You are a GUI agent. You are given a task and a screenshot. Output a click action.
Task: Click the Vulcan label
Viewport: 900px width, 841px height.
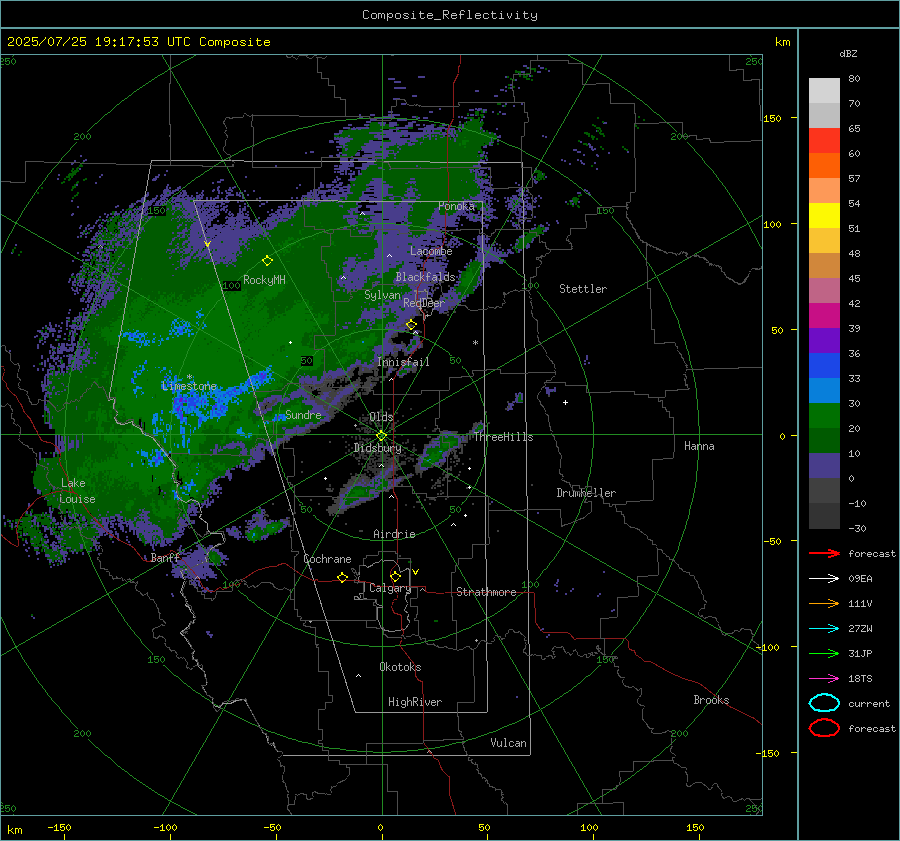[508, 743]
